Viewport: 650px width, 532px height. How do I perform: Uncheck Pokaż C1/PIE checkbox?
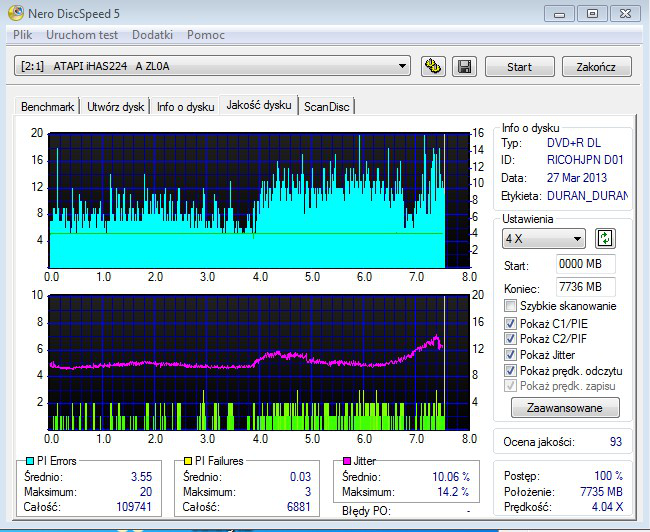[x=510, y=323]
